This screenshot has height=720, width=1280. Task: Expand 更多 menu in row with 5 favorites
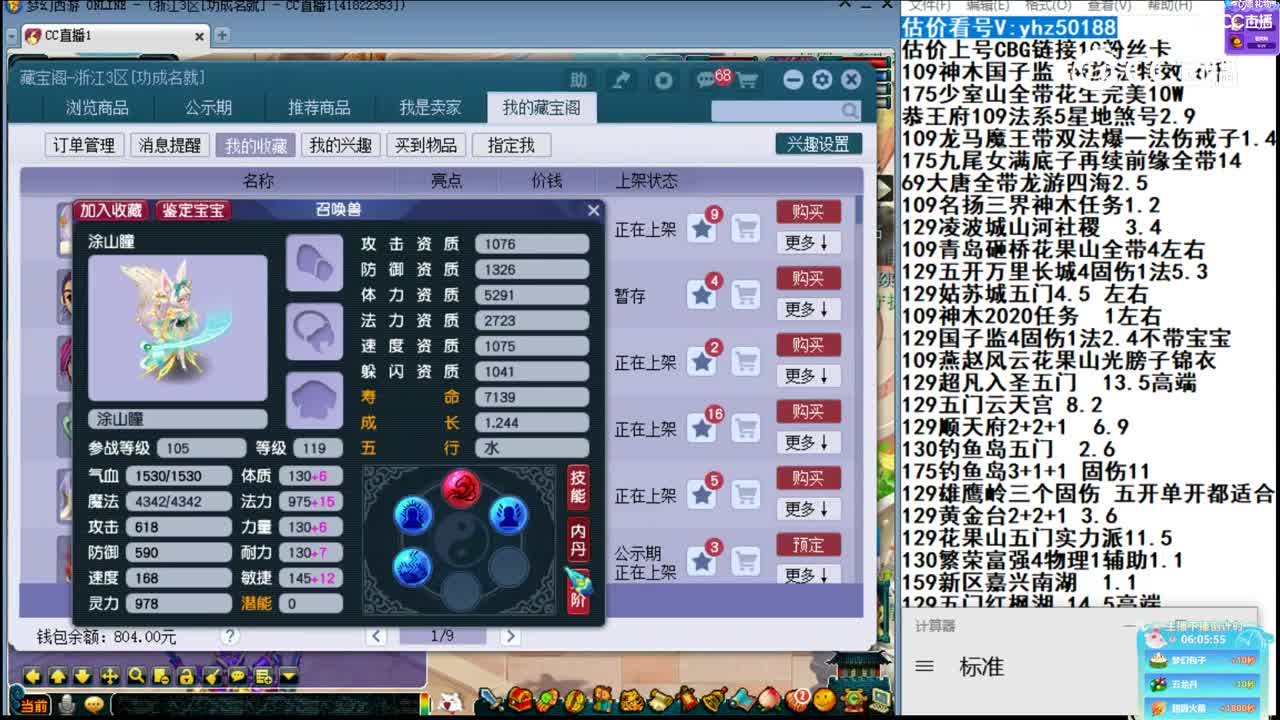coord(808,509)
